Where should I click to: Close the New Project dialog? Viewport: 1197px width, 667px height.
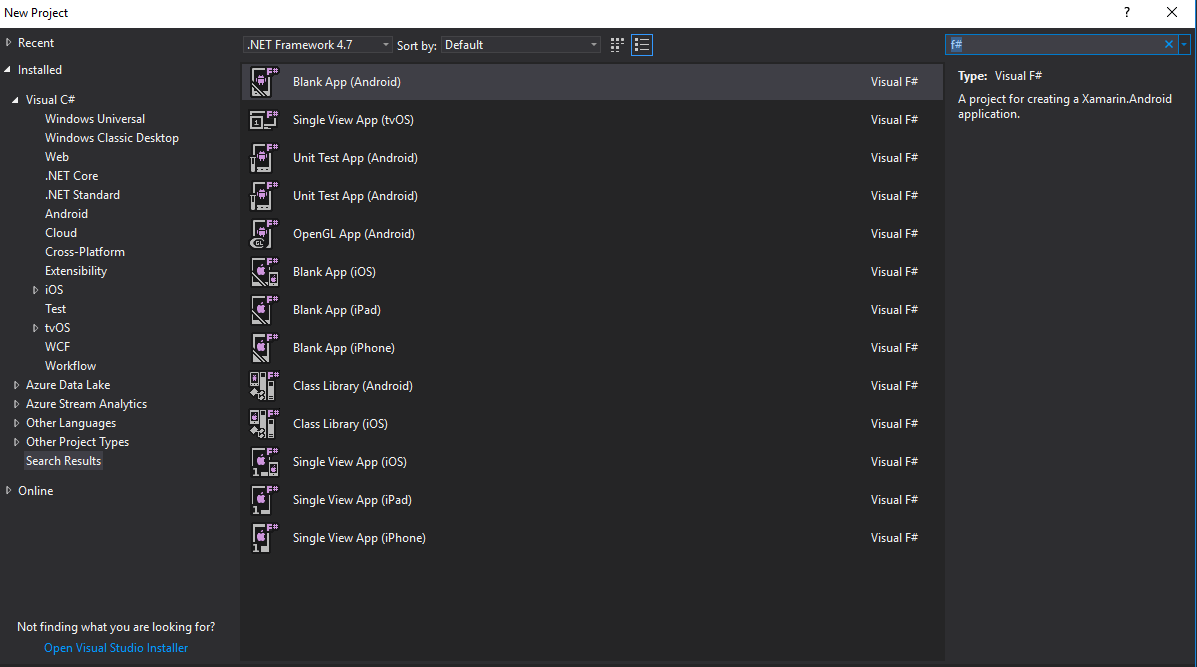coord(1172,12)
